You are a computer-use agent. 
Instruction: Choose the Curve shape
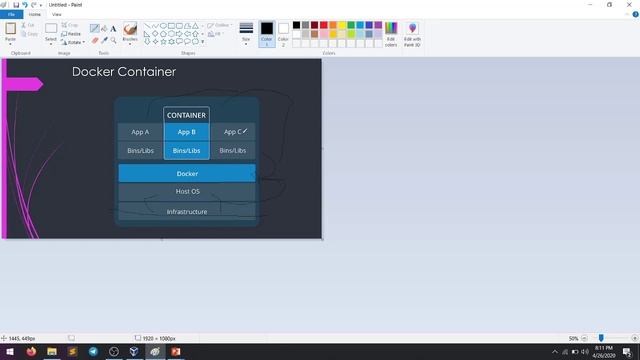tap(155, 26)
